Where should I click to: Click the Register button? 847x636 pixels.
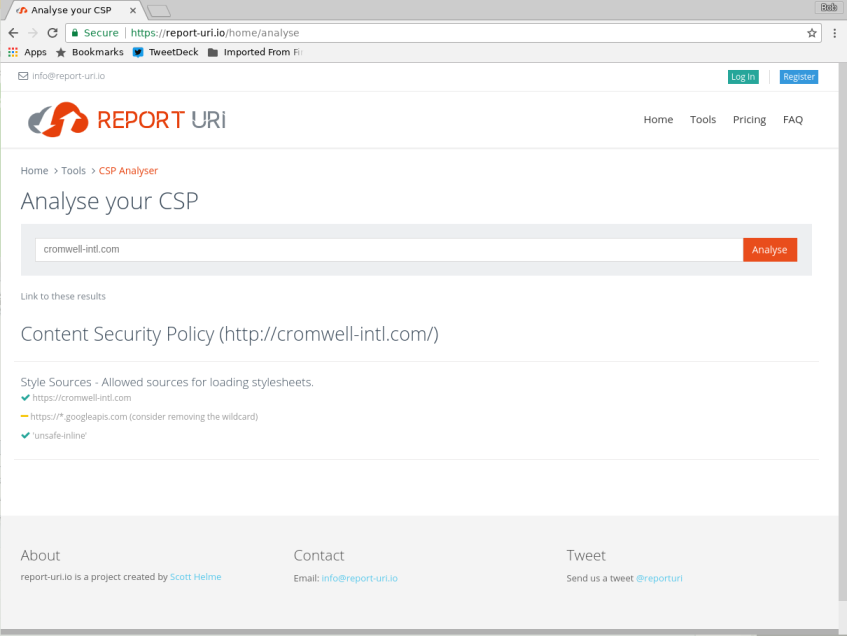(799, 77)
